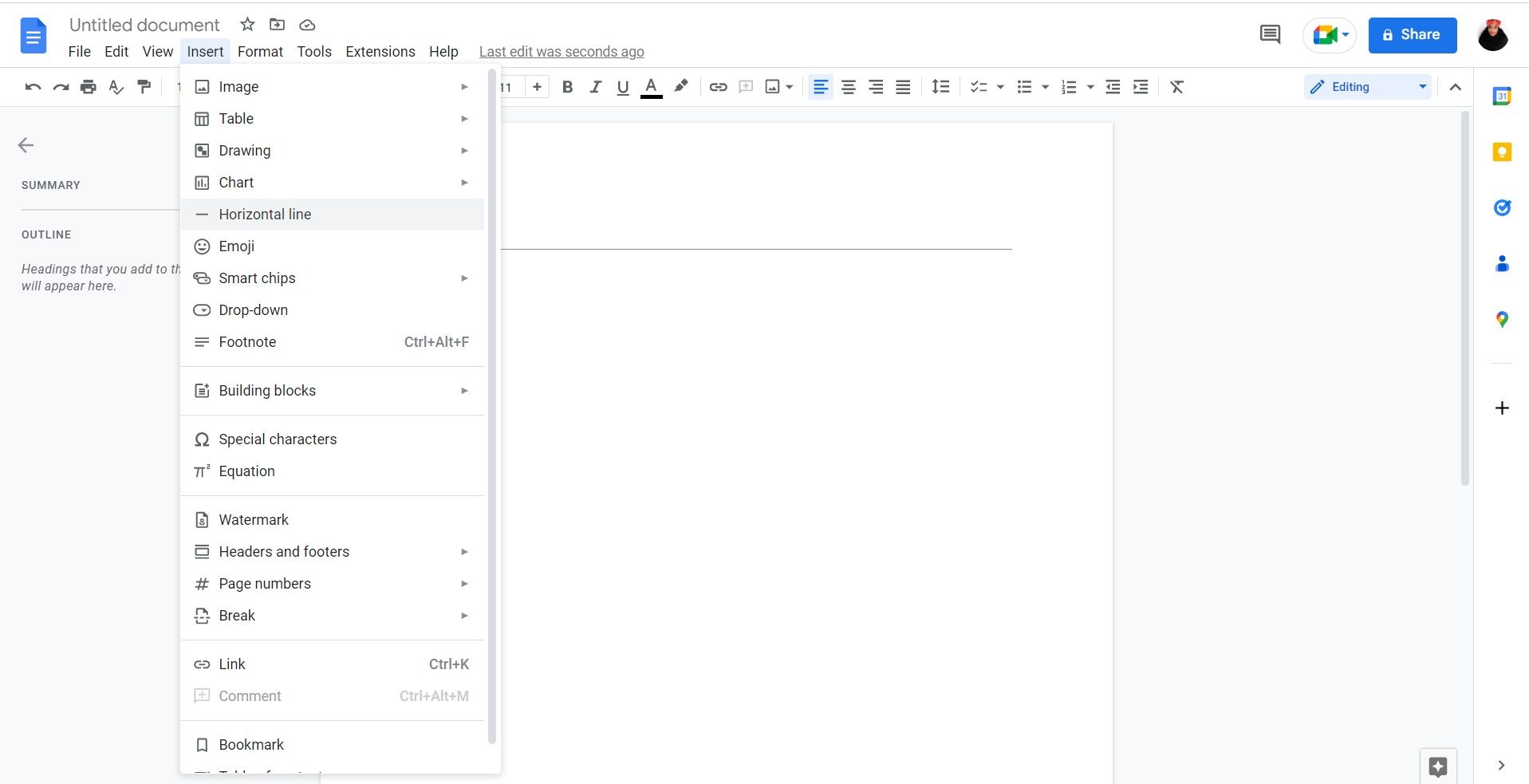Toggle center text alignment
The height and width of the screenshot is (784, 1529).
[x=848, y=87]
